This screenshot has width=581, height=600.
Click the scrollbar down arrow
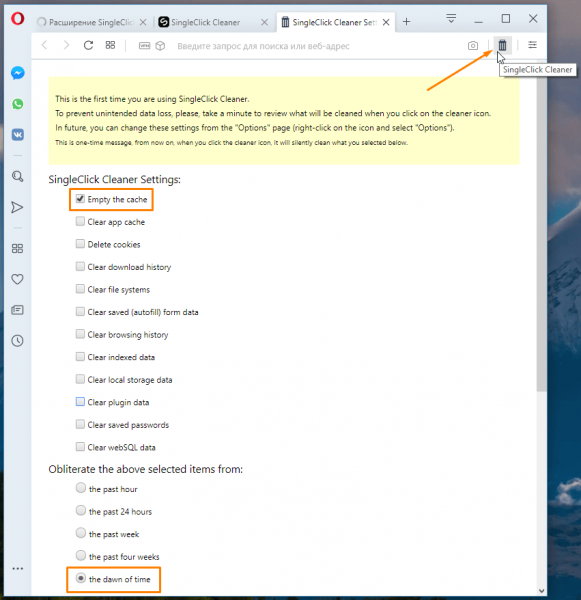pyautogui.click(x=541, y=591)
